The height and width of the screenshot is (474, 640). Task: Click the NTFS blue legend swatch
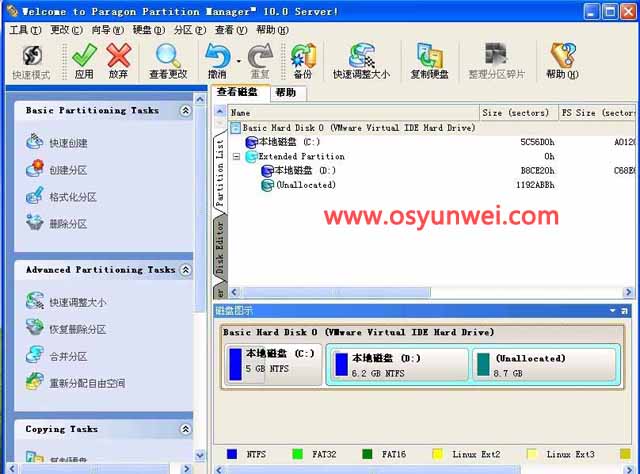(232, 454)
